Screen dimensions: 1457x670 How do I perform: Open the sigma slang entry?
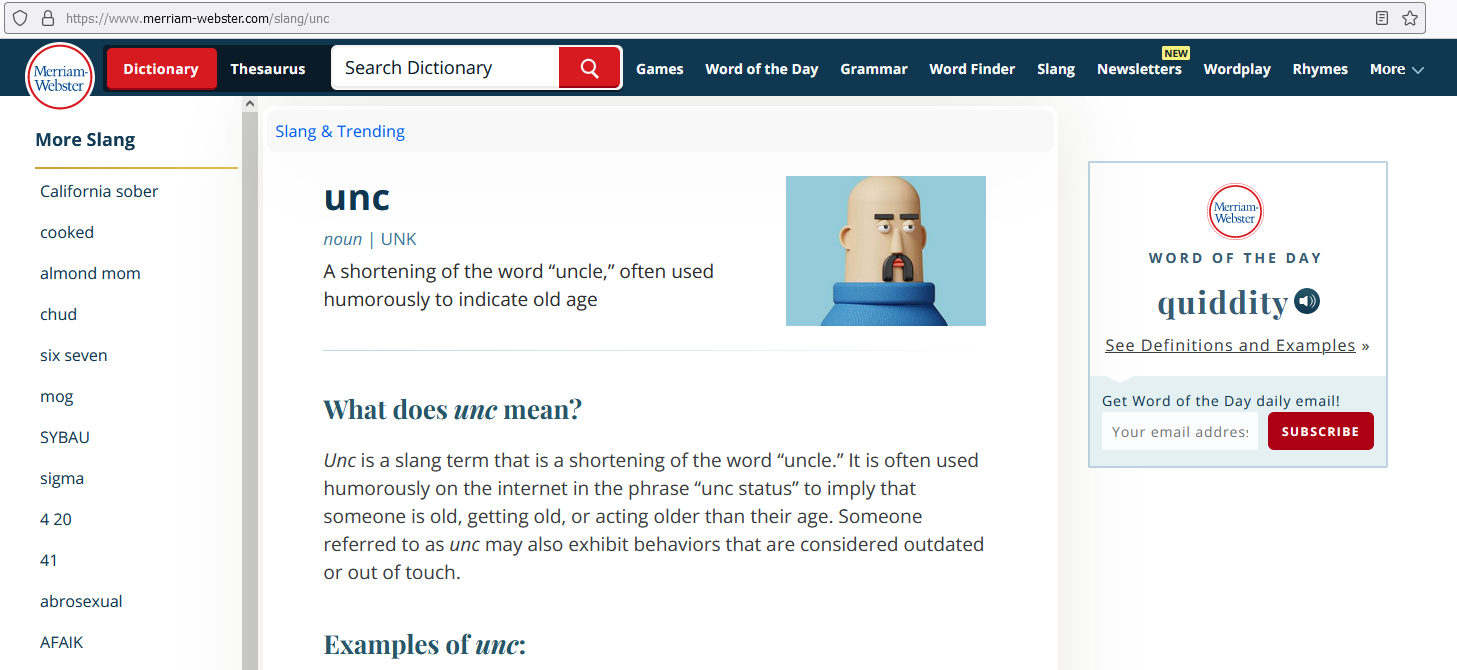click(62, 478)
